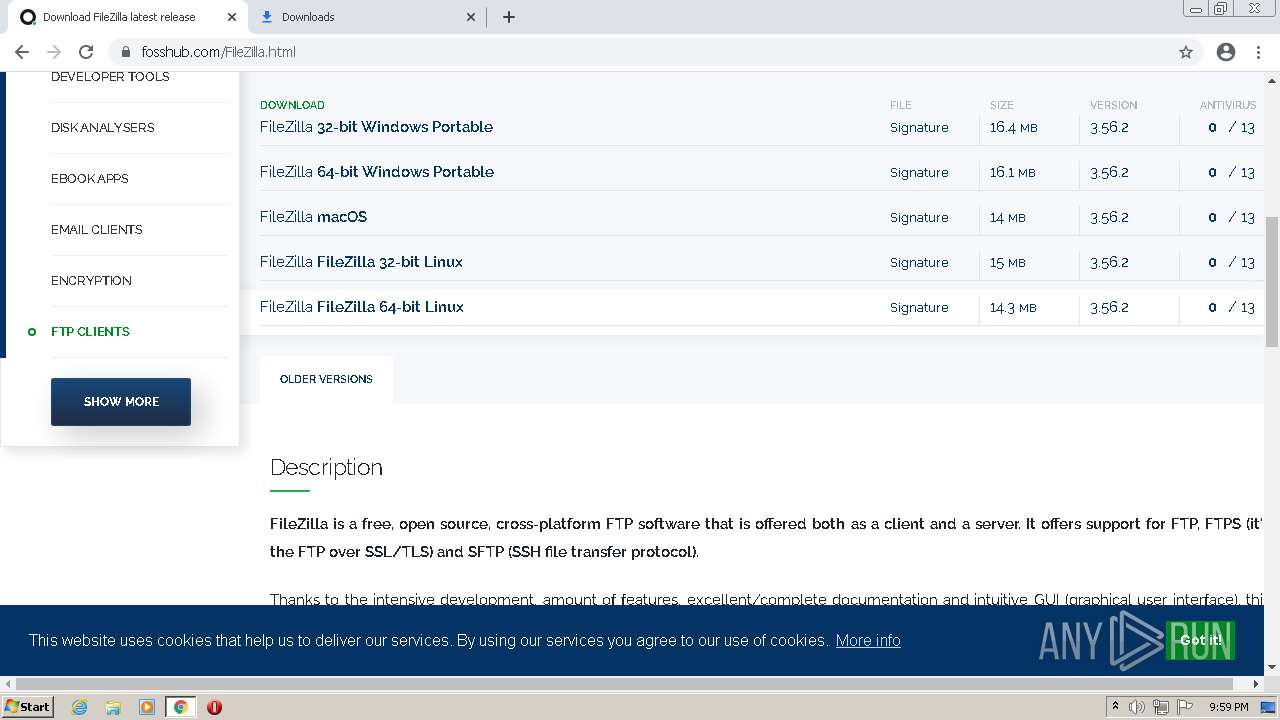Select Encryption category in sidebar
This screenshot has width=1280, height=720.
[91, 281]
